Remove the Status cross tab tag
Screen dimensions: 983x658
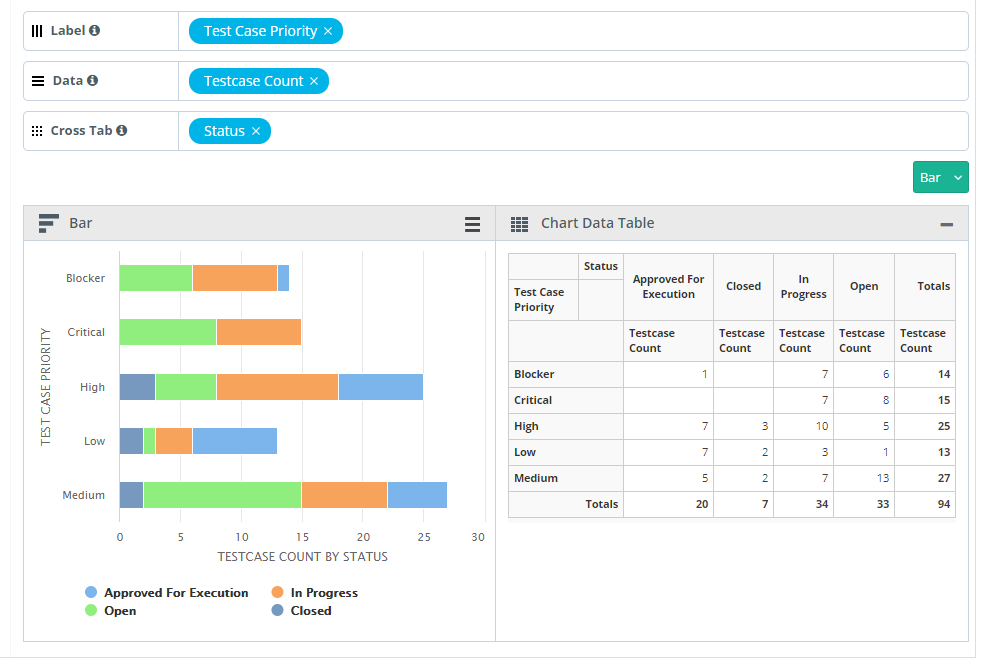click(x=256, y=132)
